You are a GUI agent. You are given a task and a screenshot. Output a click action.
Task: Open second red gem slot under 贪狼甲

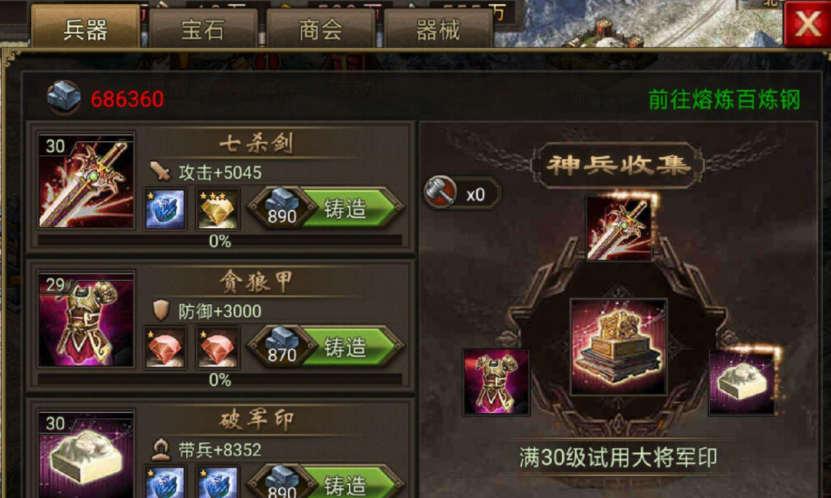point(217,348)
